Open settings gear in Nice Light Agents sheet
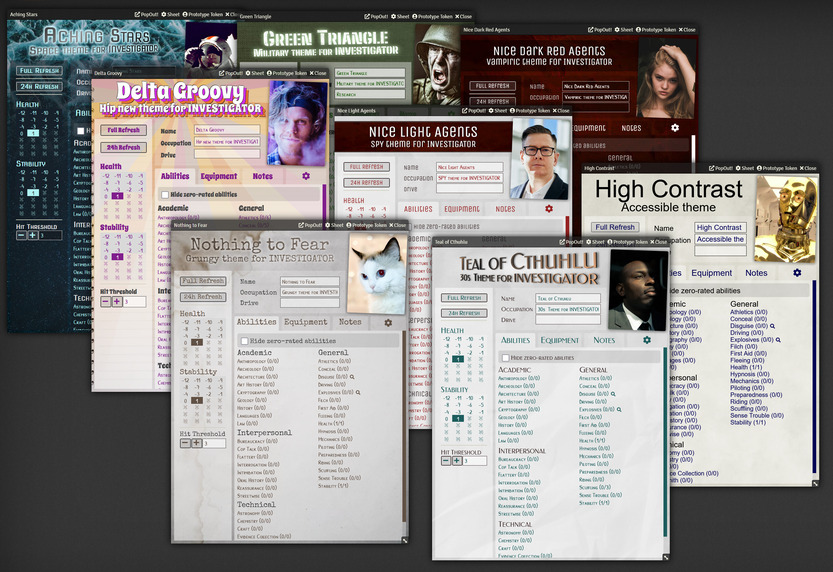The image size is (833, 572). [x=549, y=209]
